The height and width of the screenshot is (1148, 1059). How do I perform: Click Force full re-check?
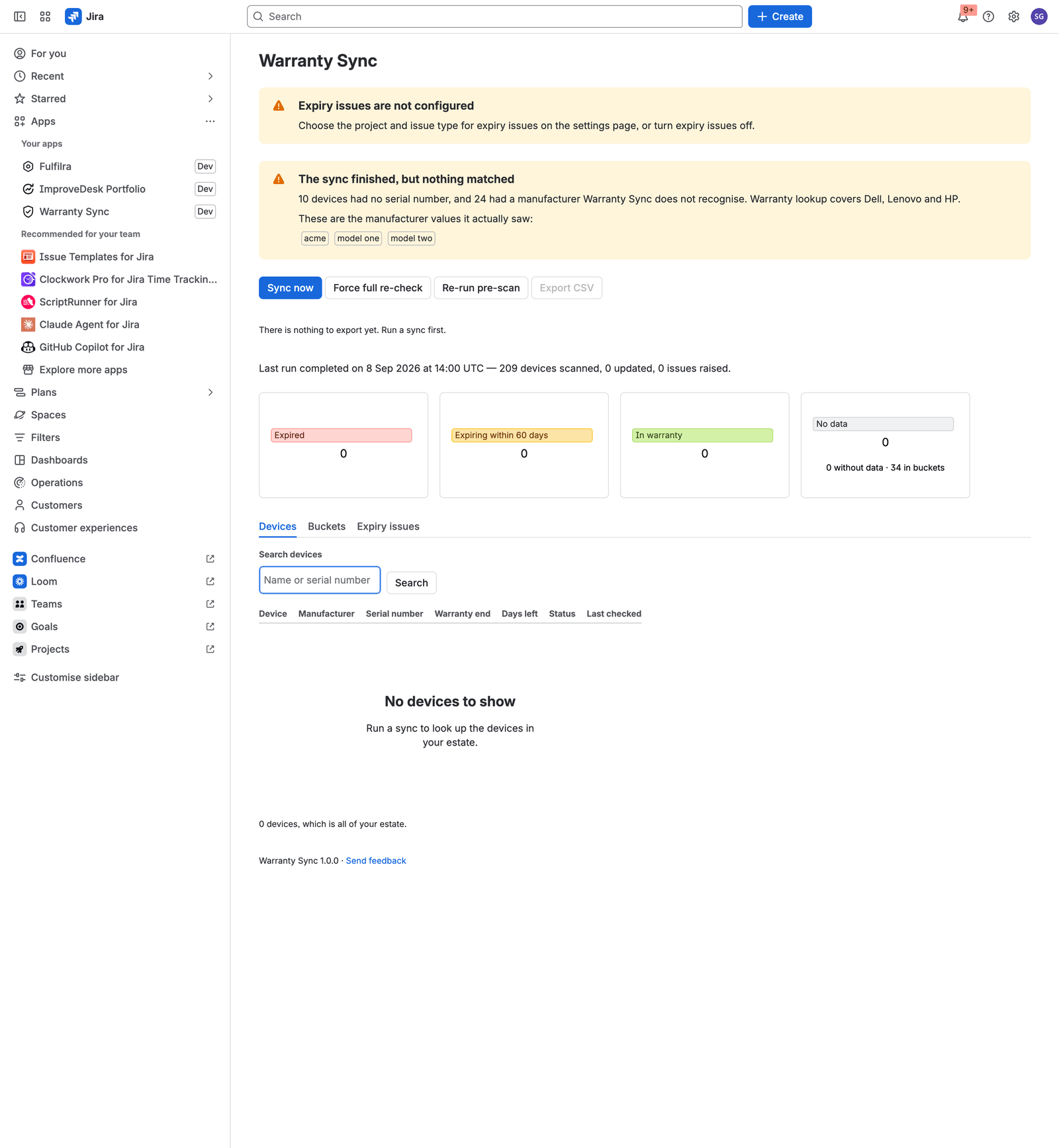coord(378,288)
